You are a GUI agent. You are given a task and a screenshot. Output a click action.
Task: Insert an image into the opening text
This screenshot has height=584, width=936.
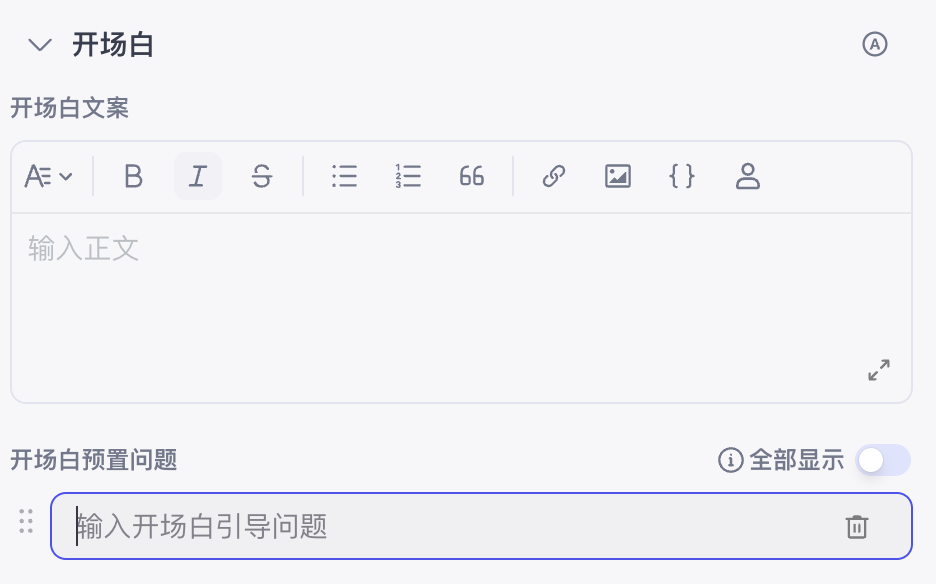pyautogui.click(x=618, y=176)
